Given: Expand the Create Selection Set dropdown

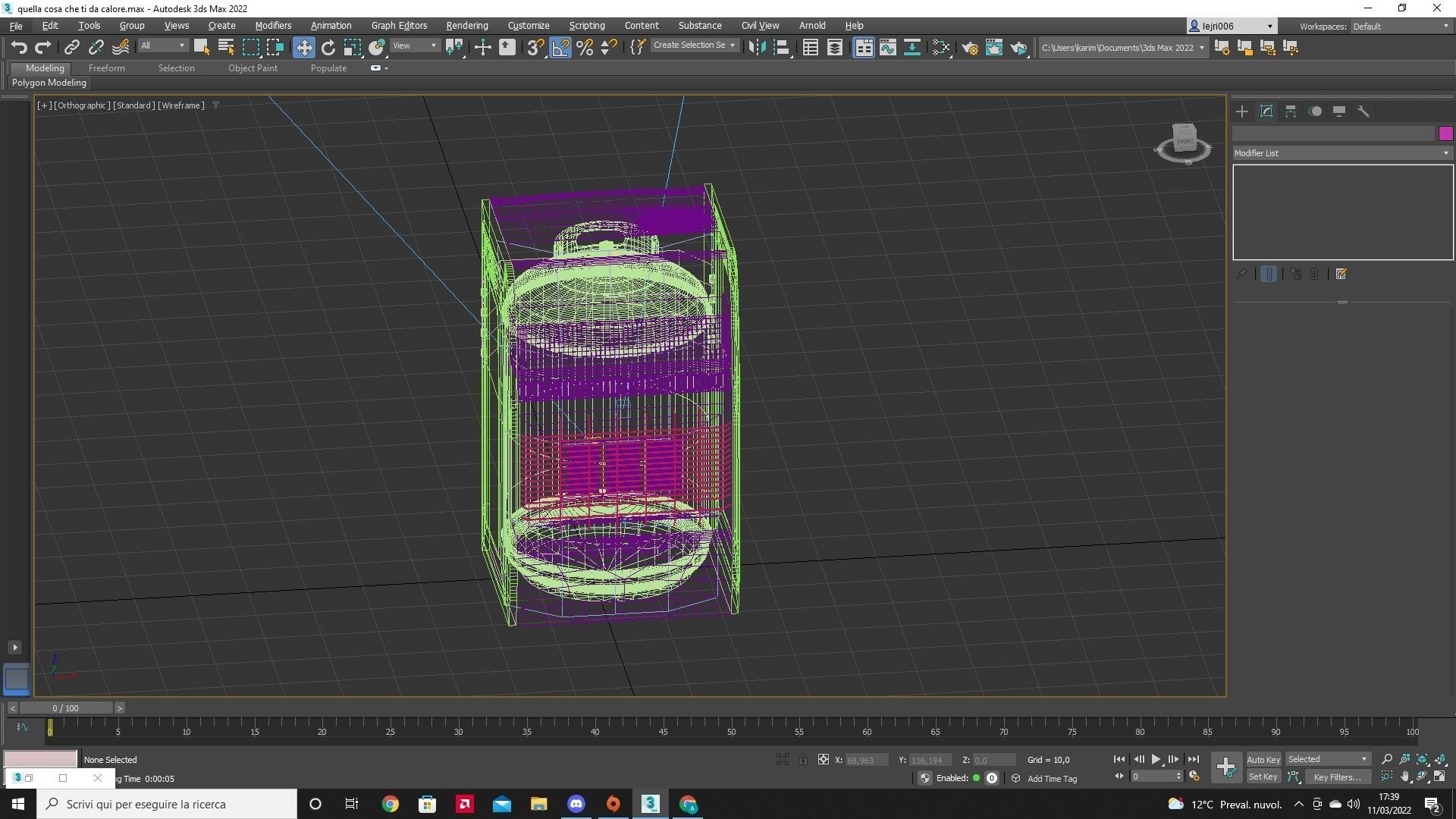Looking at the screenshot, I should click(x=694, y=45).
